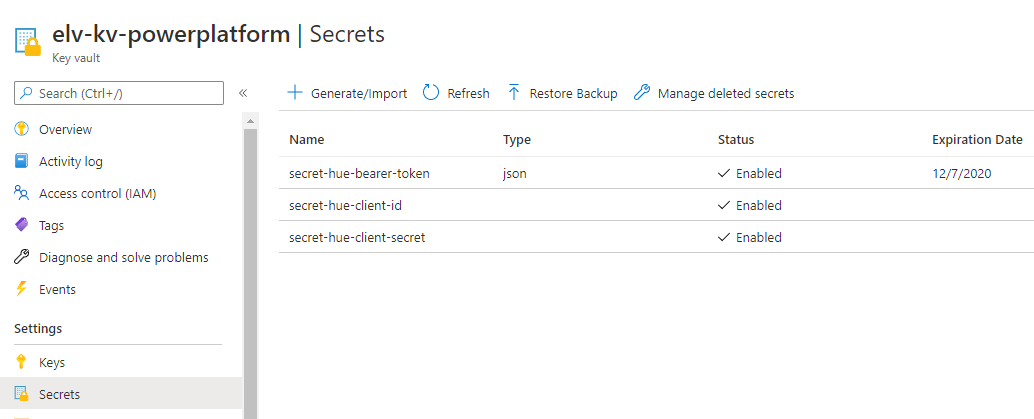The height and width of the screenshot is (419, 1034).
Task: Click the Key vault subtitle text
Action: pos(76,58)
